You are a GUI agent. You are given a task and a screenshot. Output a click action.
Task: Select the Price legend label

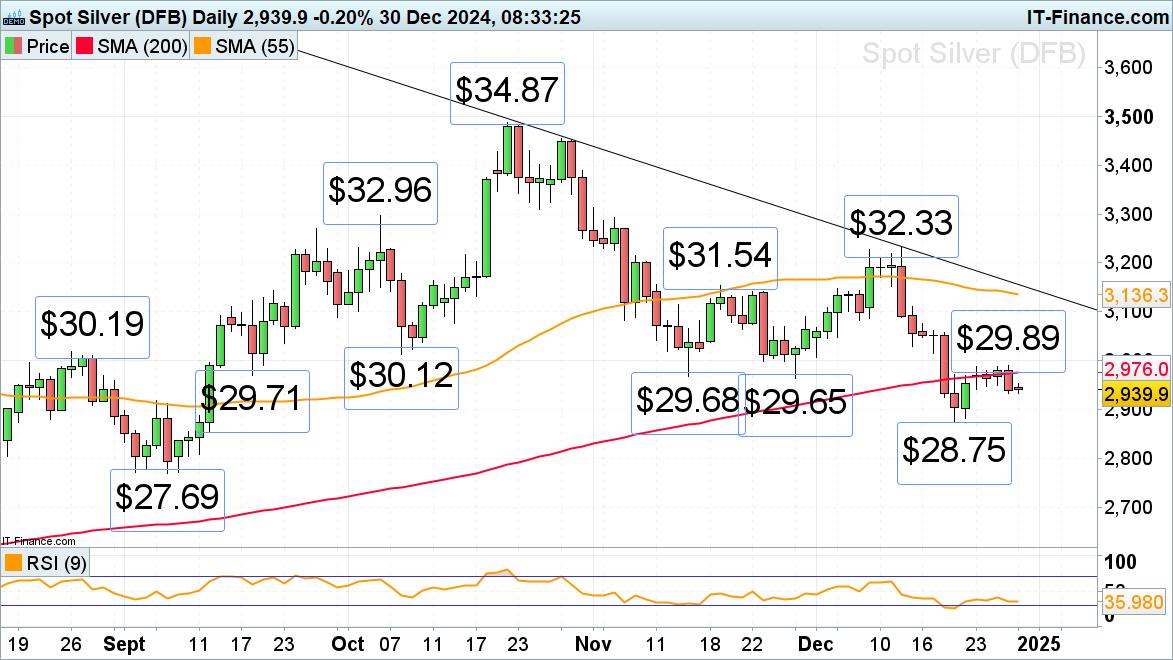47,47
